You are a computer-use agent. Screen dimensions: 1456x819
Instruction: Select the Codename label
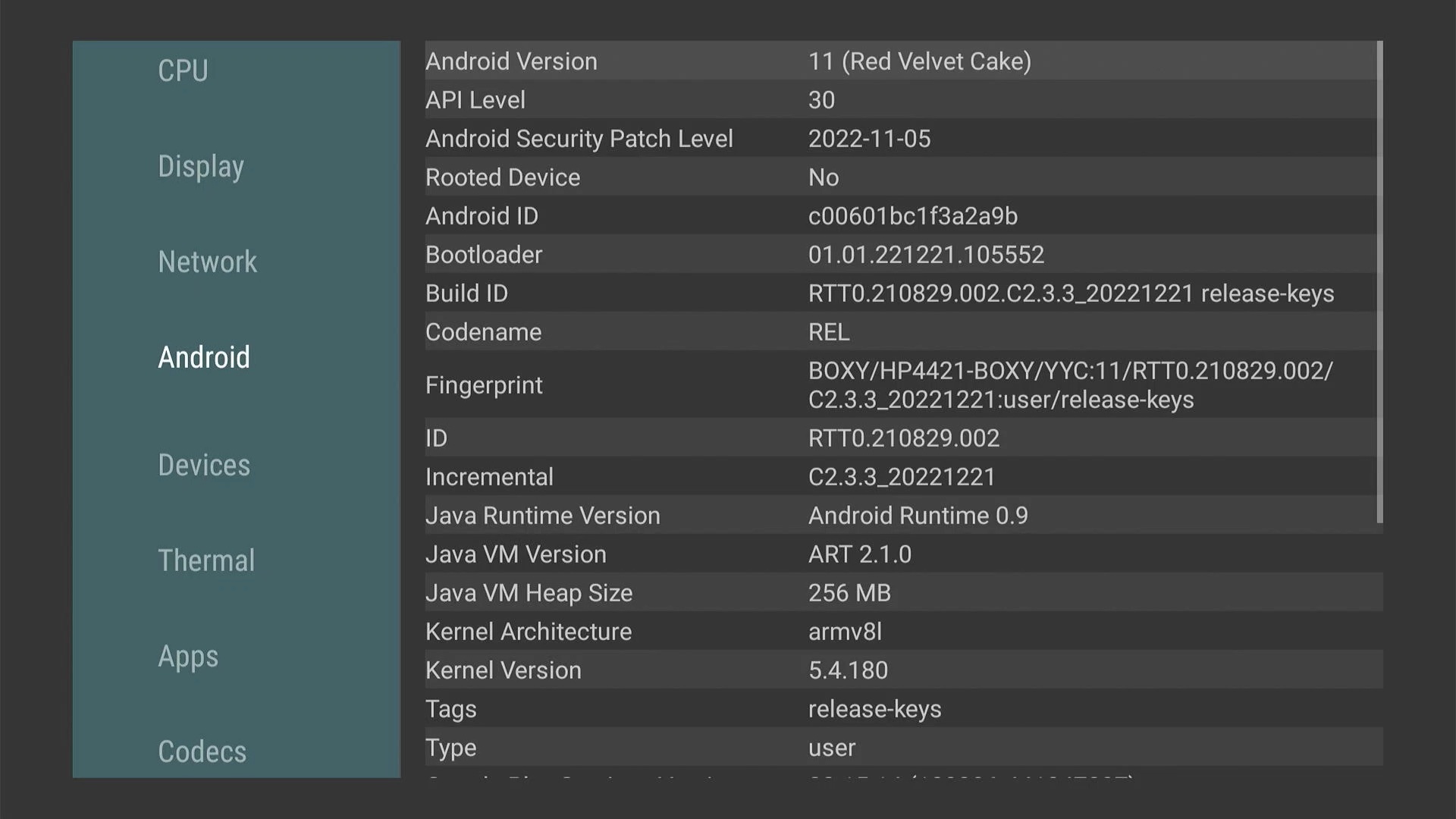(x=483, y=332)
